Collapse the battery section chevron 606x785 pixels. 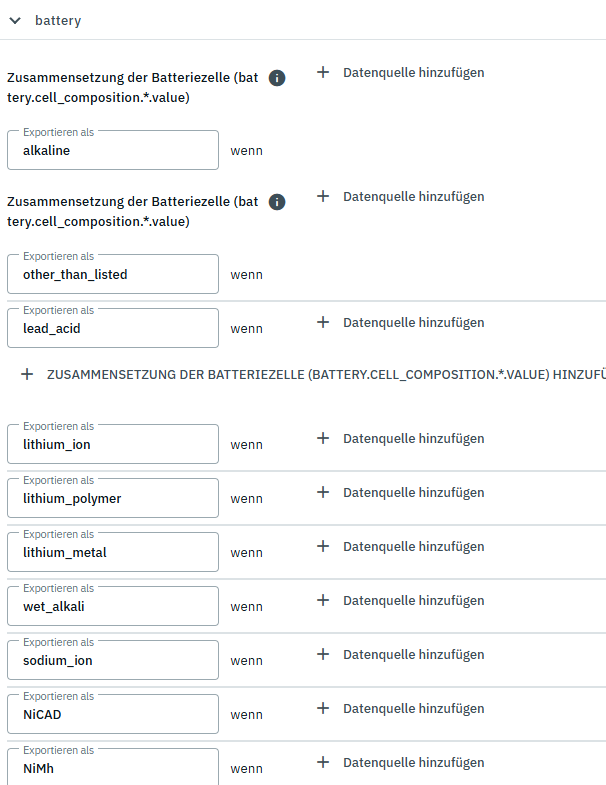pos(15,20)
